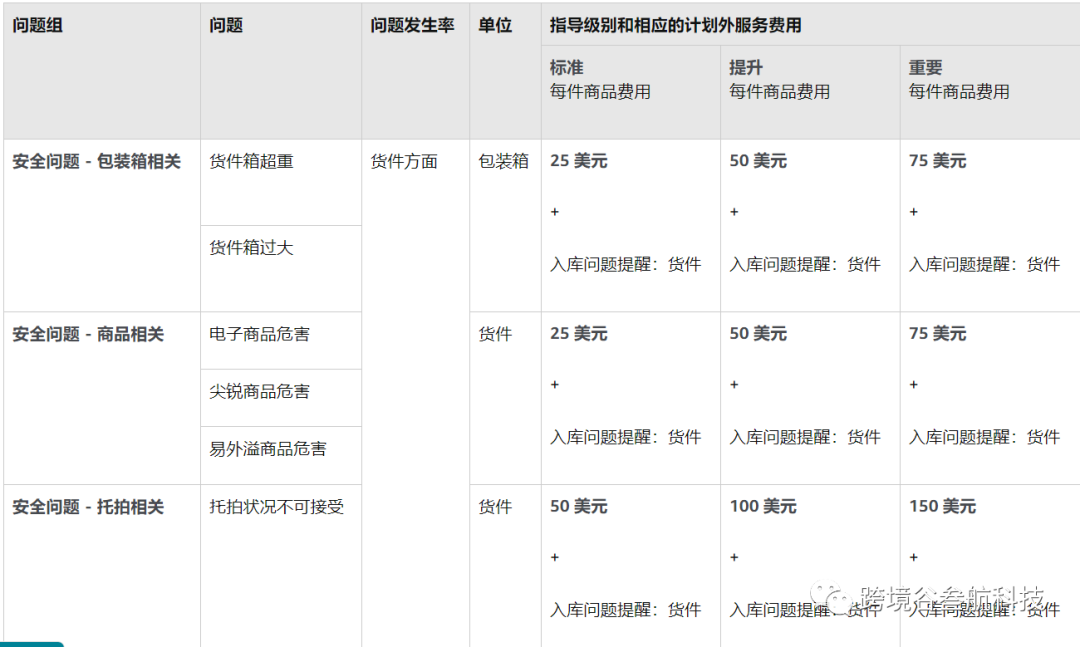Click the teal button at bottom-left corner
This screenshot has height=647, width=1080.
coord(32,643)
